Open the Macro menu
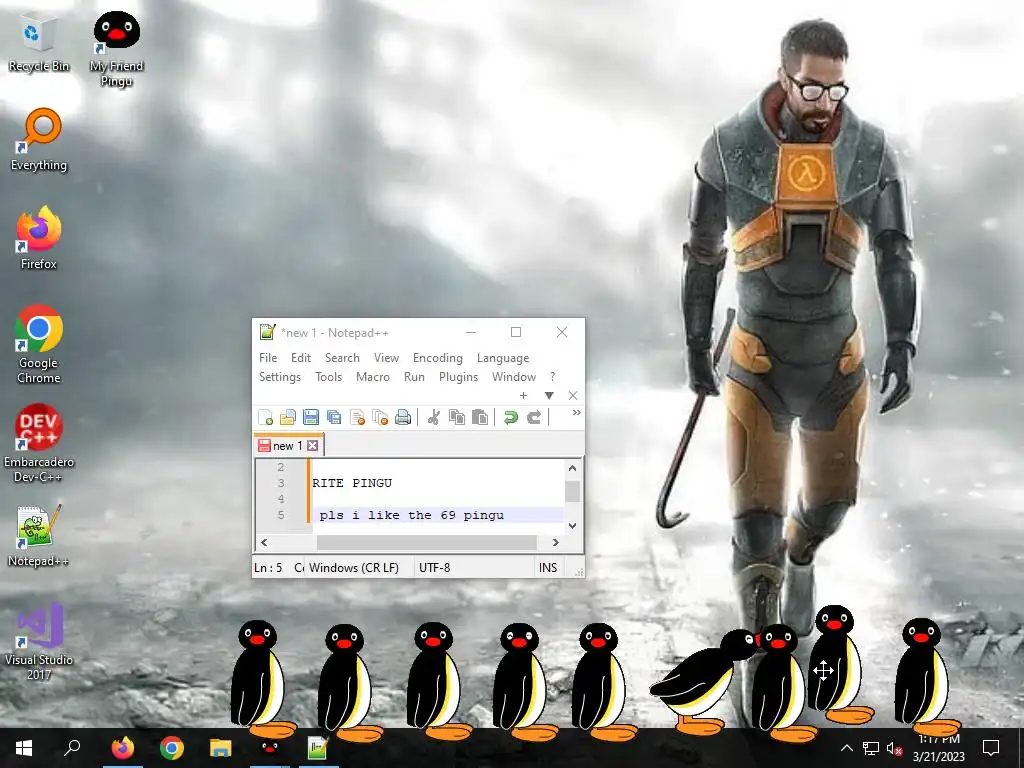Image resolution: width=1024 pixels, height=768 pixels. pyautogui.click(x=372, y=377)
